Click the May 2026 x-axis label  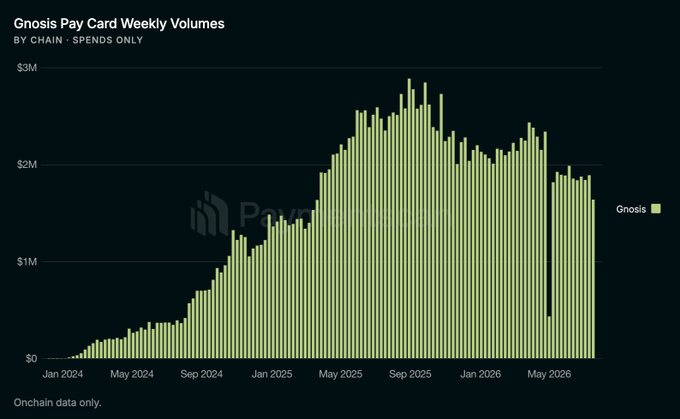pos(549,374)
